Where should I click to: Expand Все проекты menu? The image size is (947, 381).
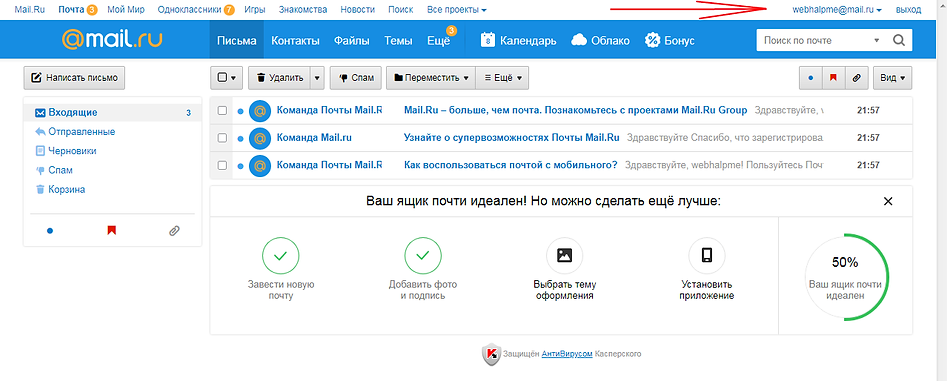(457, 10)
